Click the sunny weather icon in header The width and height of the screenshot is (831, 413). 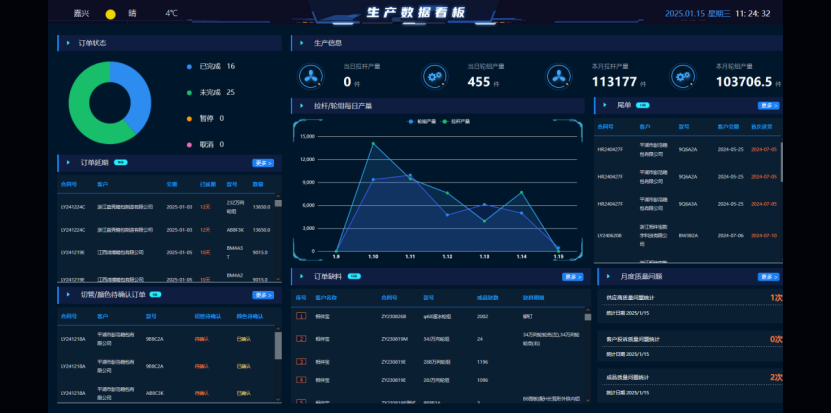[x=110, y=14]
